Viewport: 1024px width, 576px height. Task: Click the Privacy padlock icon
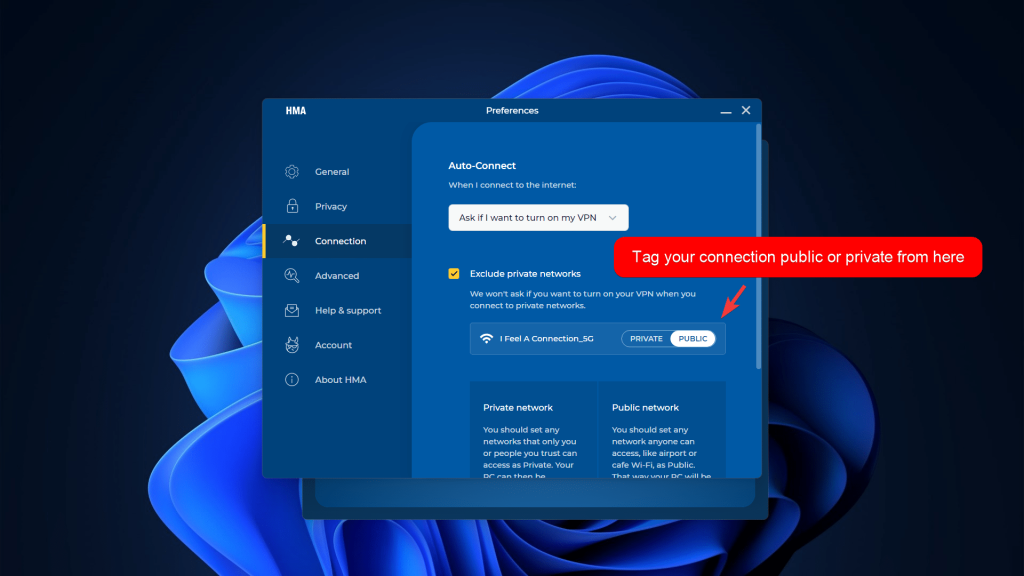(292, 206)
